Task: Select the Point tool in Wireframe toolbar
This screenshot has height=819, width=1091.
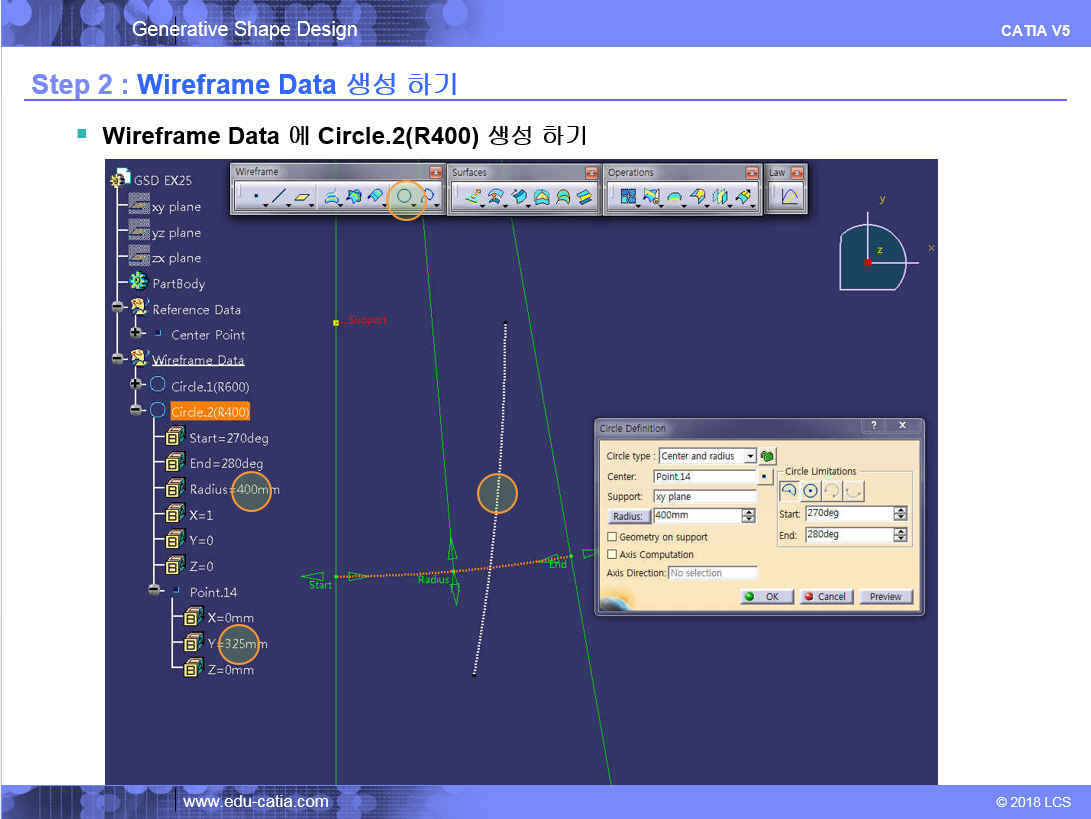Action: (x=256, y=198)
